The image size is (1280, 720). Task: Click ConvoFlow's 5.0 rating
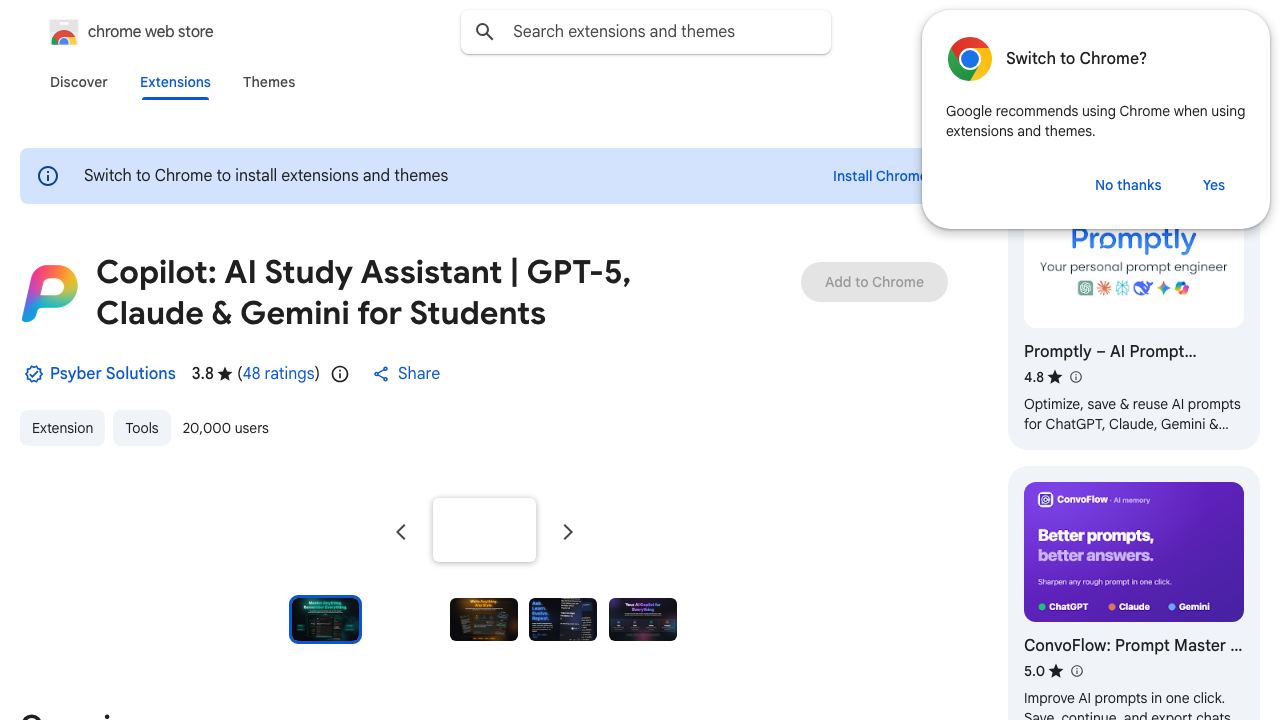[1034, 671]
